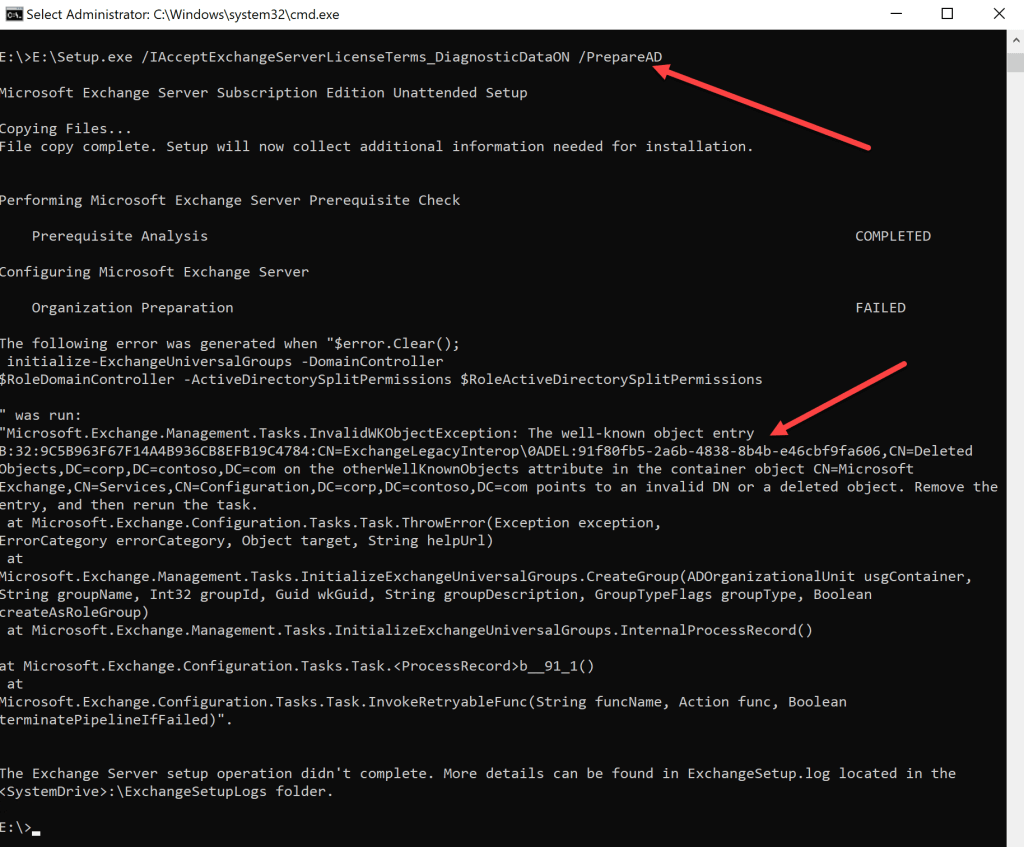This screenshot has height=847, width=1024.
Task: Click the Organization Preparation line
Action: click(x=132, y=308)
